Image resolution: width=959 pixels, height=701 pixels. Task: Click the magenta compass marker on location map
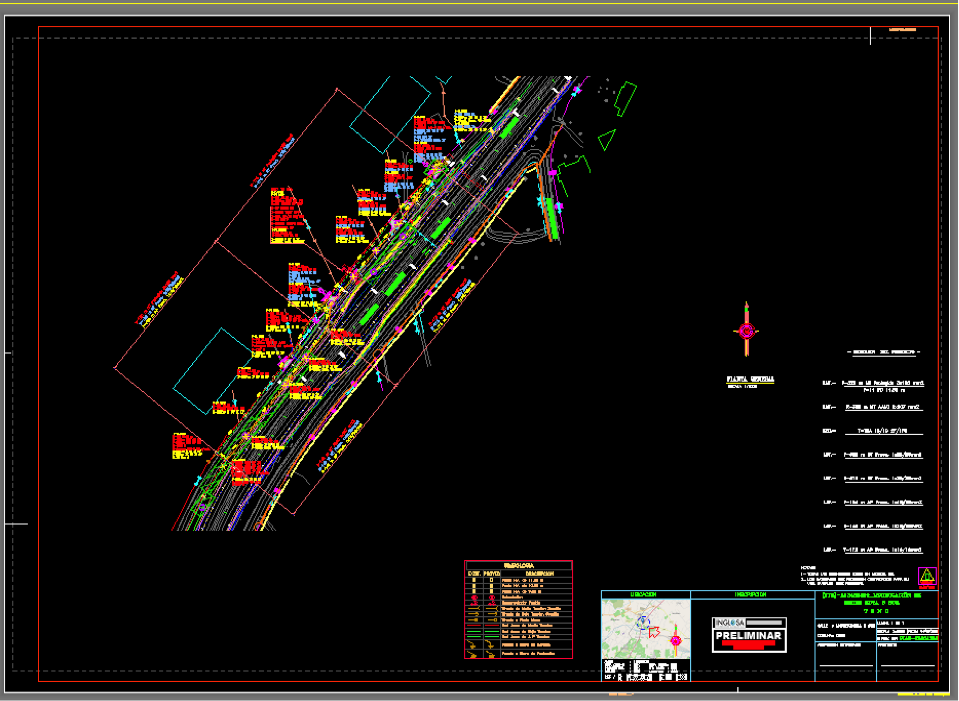tap(676, 640)
